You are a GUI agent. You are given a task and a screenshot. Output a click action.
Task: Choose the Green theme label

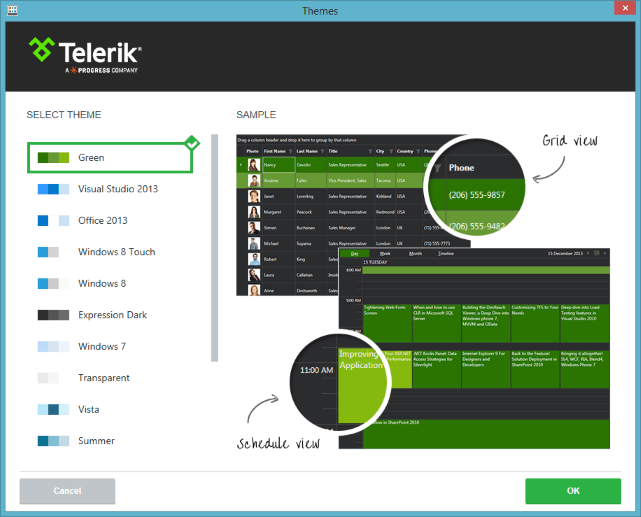tap(91, 157)
